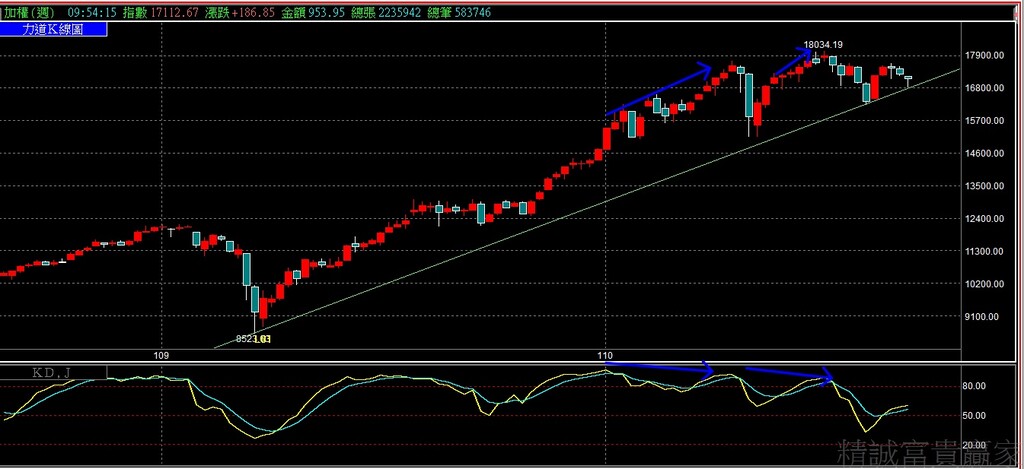Click the 110 year axis label
The image size is (1024, 469).
click(606, 356)
